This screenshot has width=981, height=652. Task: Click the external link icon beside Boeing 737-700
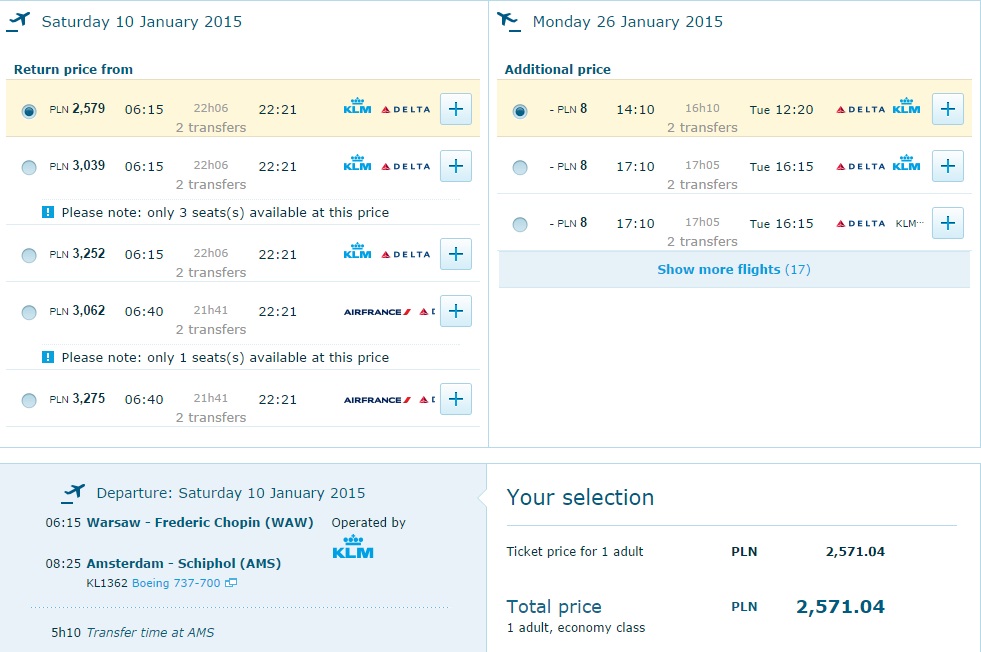(x=231, y=583)
